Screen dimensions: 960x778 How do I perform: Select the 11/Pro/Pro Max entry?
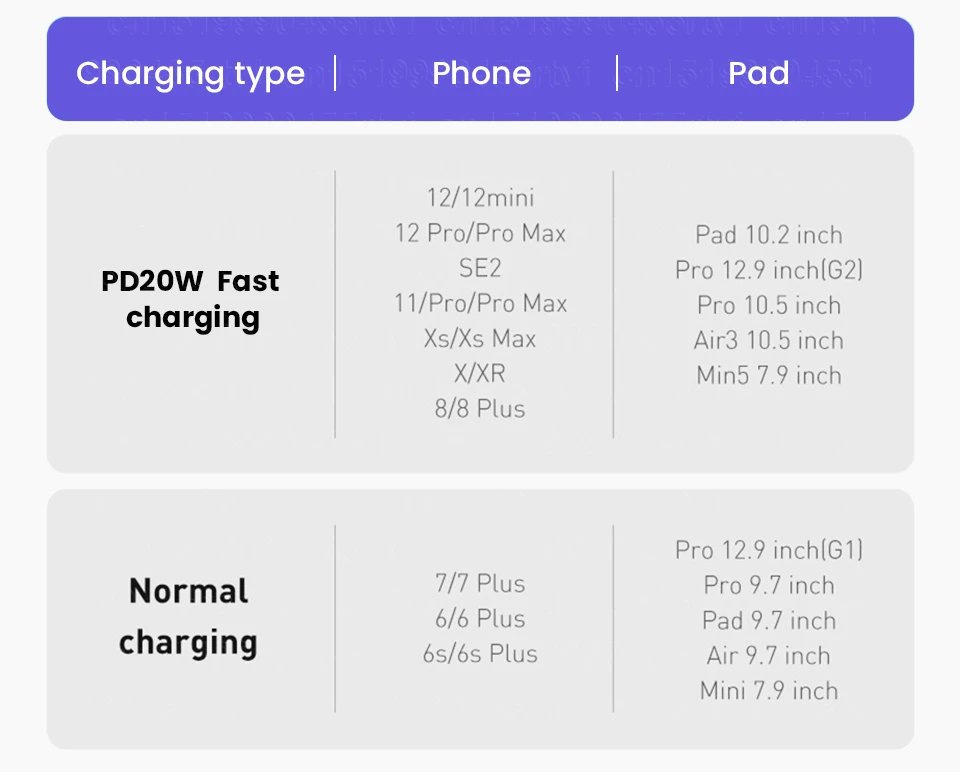point(480,303)
